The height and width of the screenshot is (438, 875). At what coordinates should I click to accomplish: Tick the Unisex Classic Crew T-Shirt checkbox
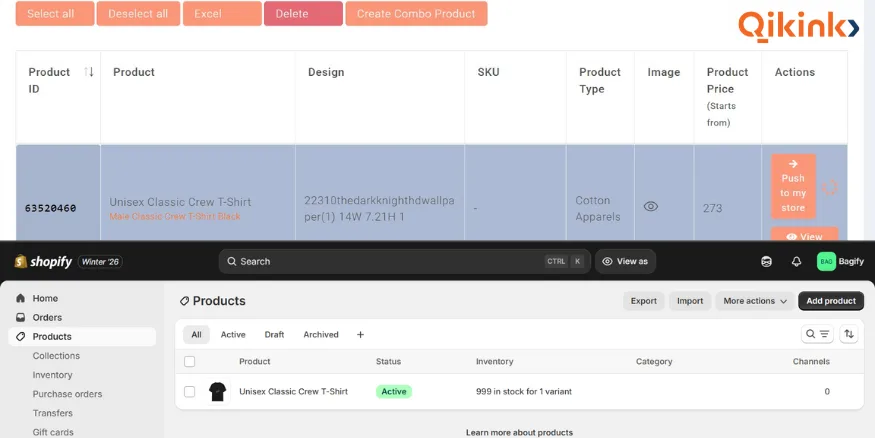[190, 392]
